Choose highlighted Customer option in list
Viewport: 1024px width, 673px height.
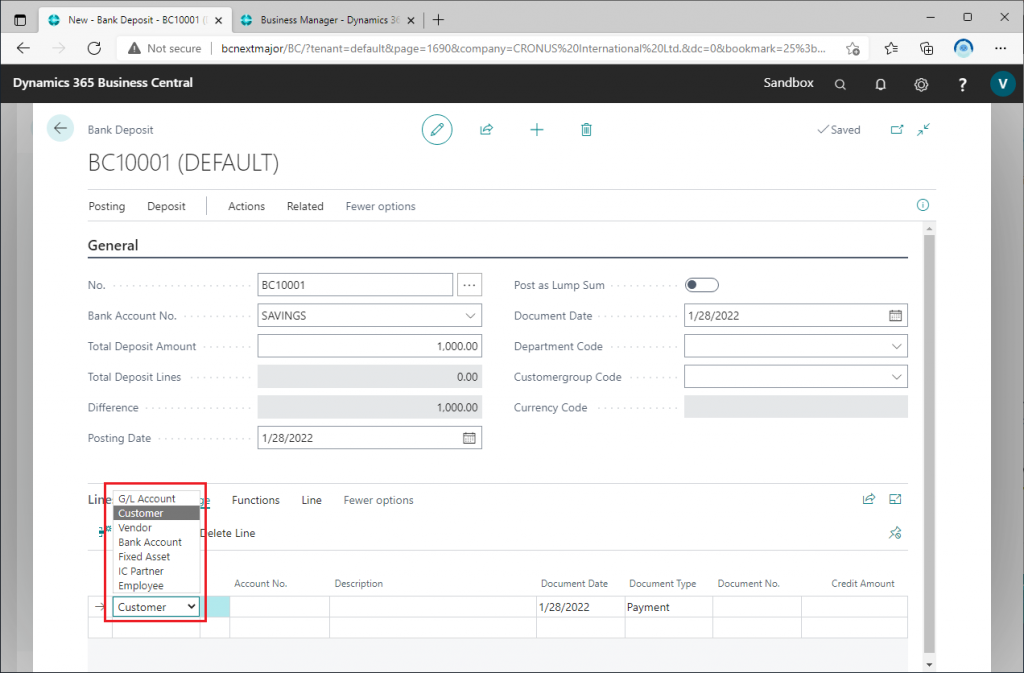pyautogui.click(x=156, y=513)
